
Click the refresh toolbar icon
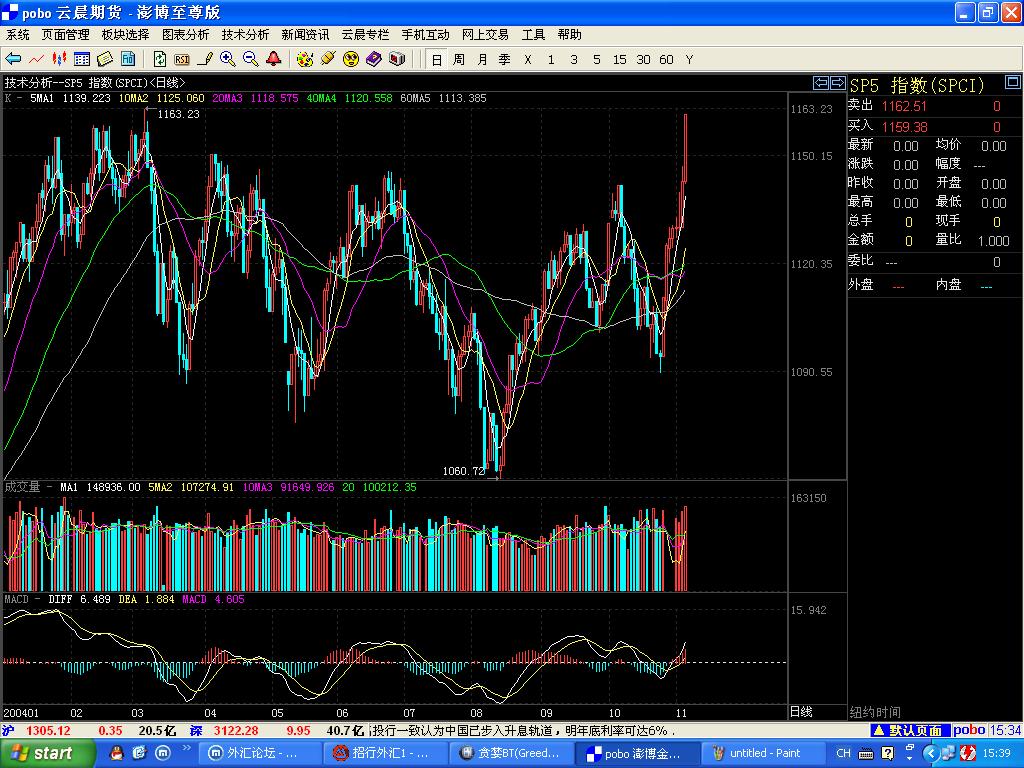pos(160,59)
